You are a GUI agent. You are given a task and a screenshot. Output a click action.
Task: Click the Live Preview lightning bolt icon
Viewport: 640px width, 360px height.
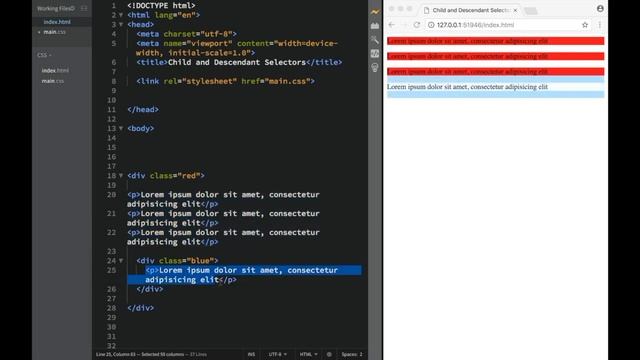[375, 12]
